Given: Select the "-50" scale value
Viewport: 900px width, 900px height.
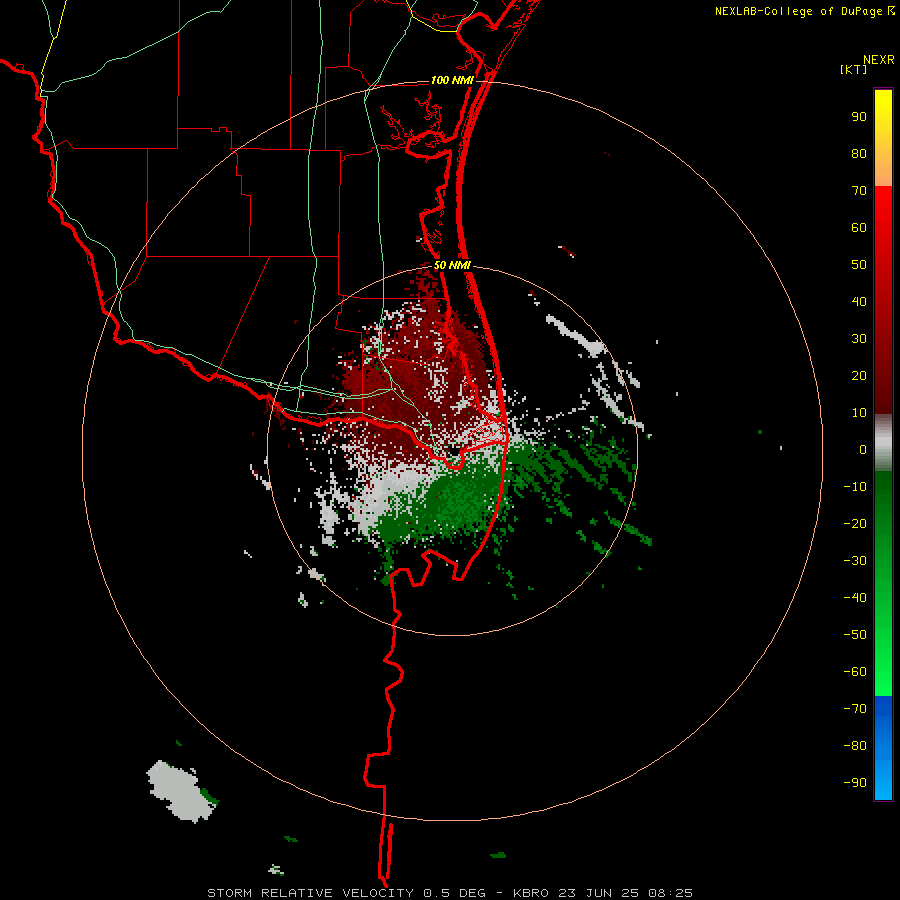Looking at the screenshot, I should [855, 635].
